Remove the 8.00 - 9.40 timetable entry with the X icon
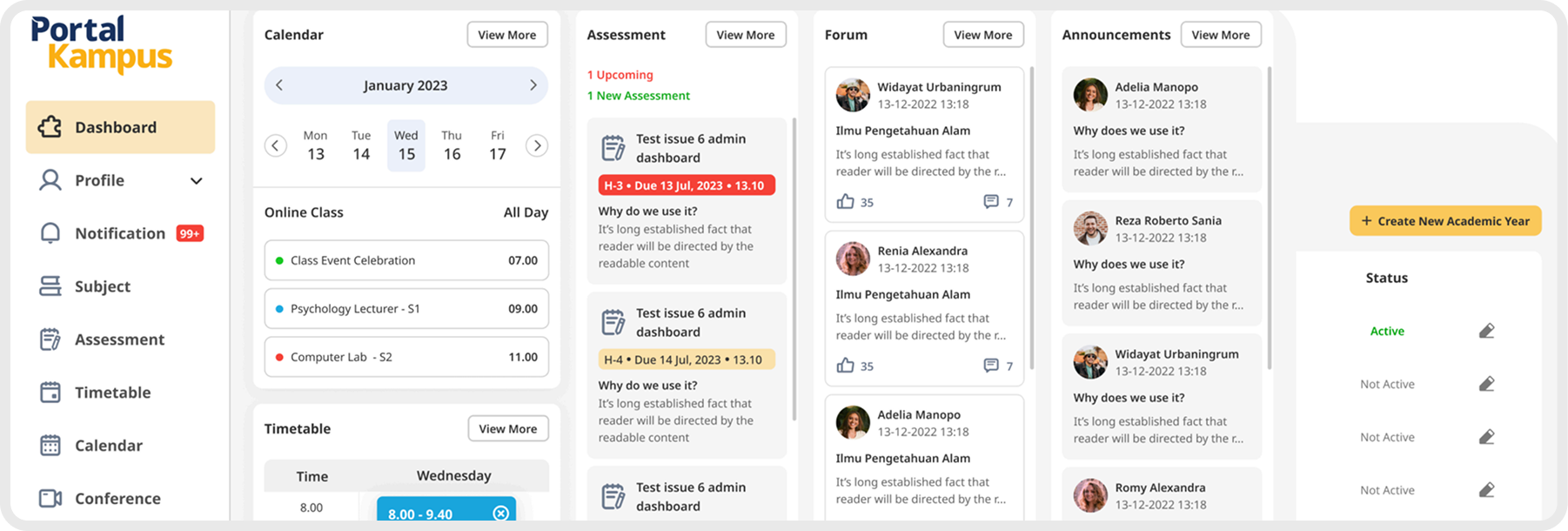Screen dimensions: 1568x531 coord(500,514)
